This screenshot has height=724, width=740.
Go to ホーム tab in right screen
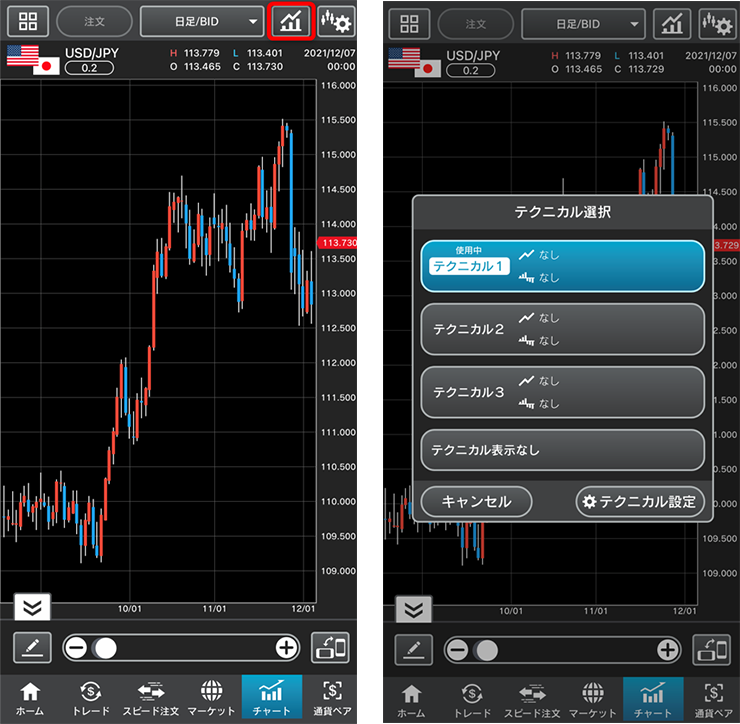click(411, 700)
